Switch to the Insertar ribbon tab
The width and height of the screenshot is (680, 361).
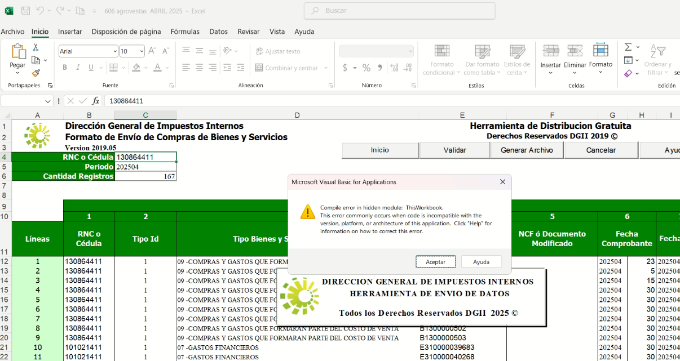[70, 32]
